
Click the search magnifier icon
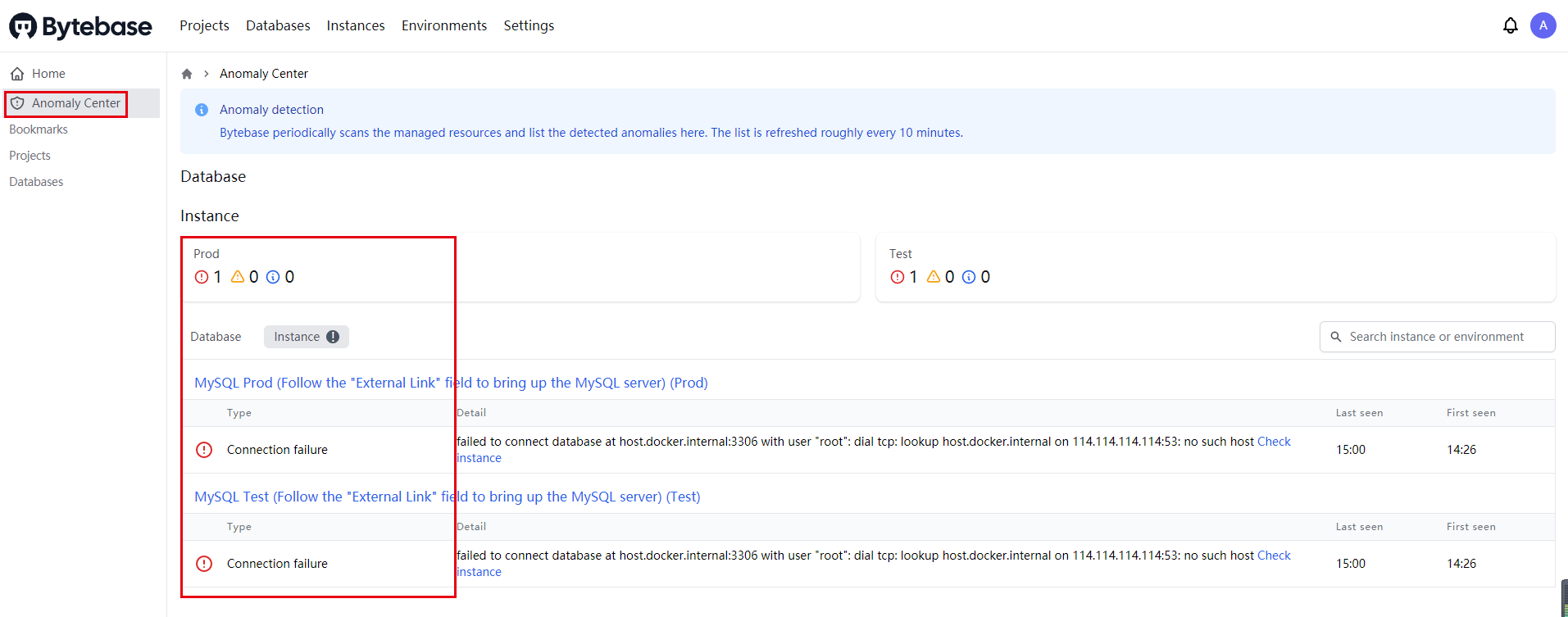coord(1336,337)
